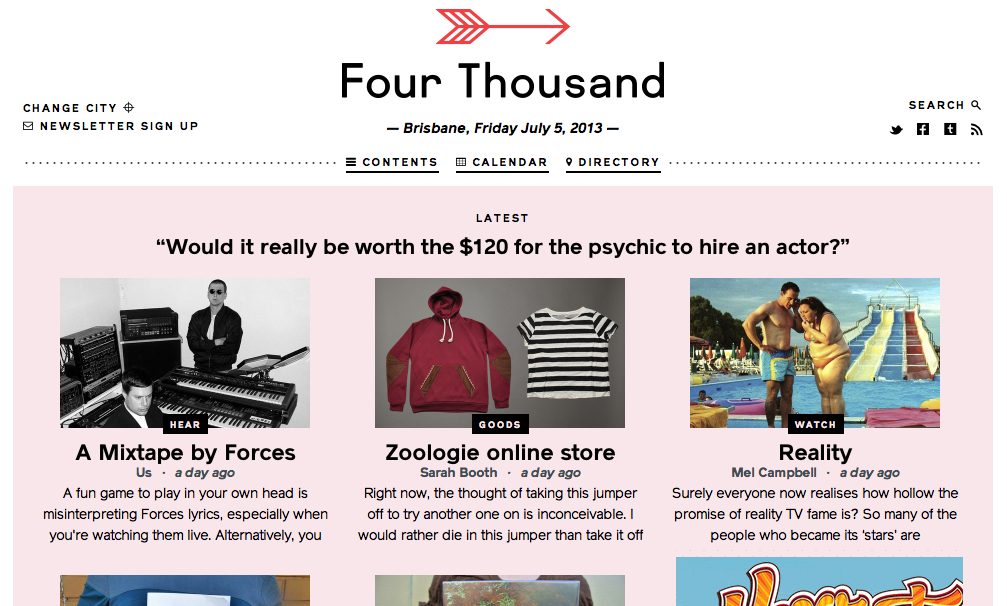Open the Calendar menu item
1007x606 pixels.
502,162
